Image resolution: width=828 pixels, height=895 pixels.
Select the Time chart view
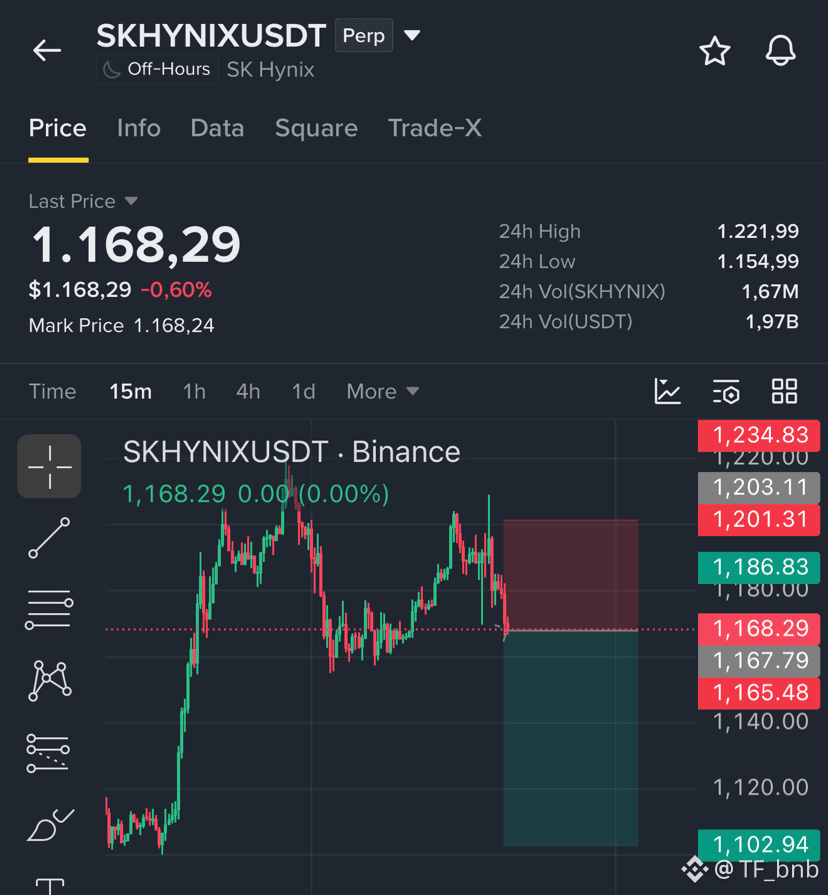click(x=52, y=392)
